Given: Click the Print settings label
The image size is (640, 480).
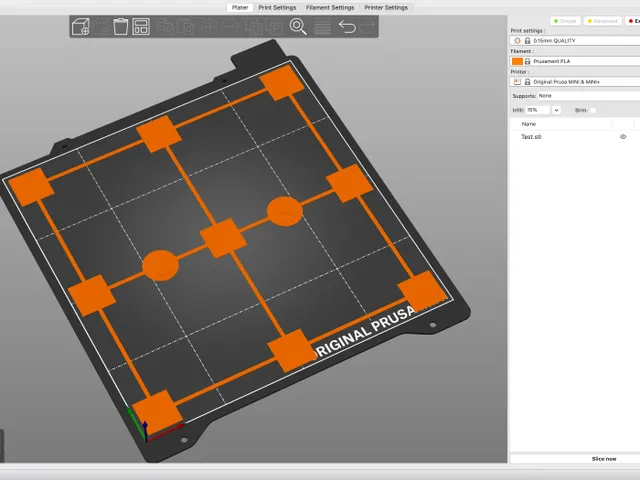Looking at the screenshot, I should [x=528, y=31].
